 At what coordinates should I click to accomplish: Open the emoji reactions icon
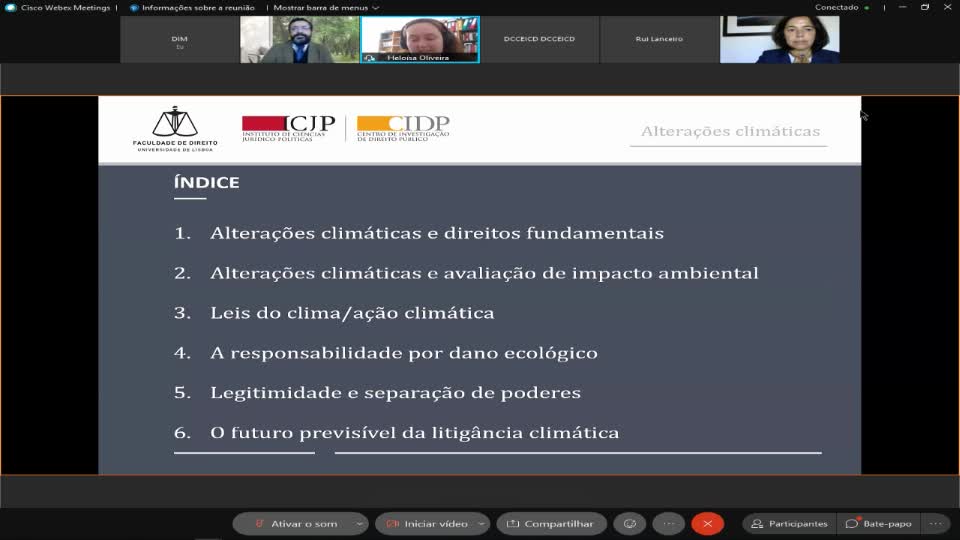point(629,523)
